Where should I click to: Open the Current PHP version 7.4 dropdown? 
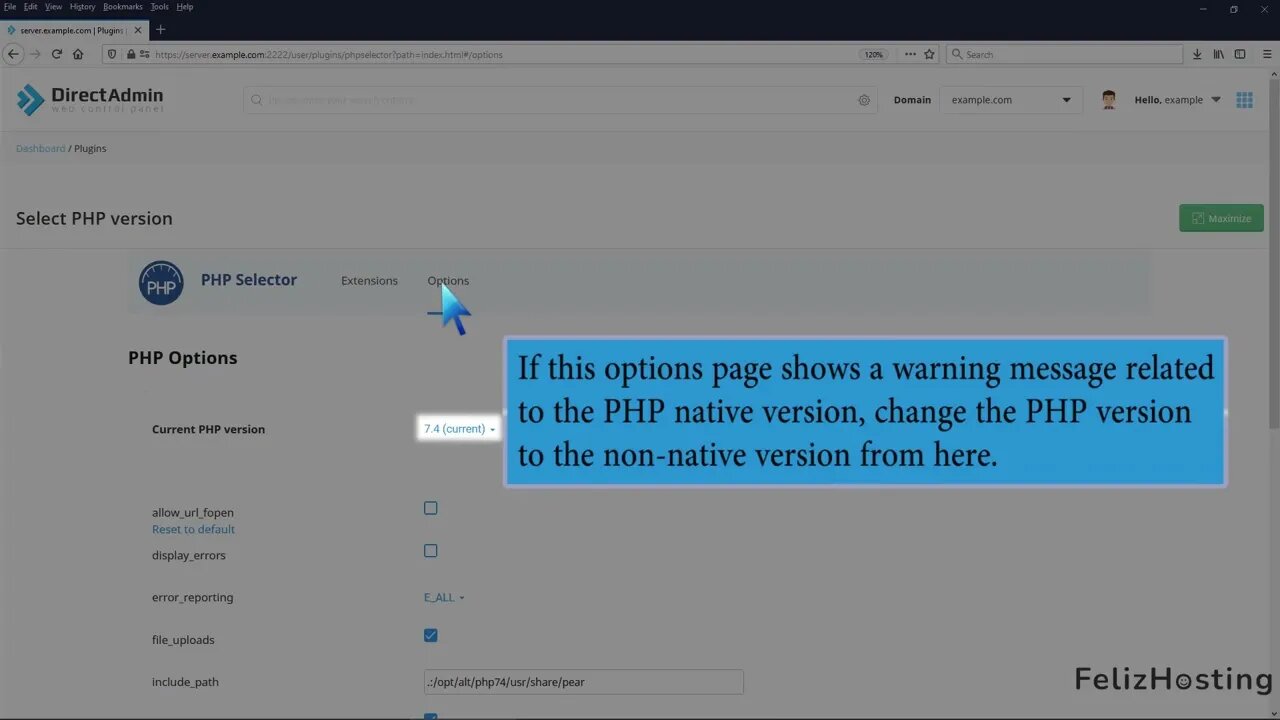pyautogui.click(x=459, y=429)
